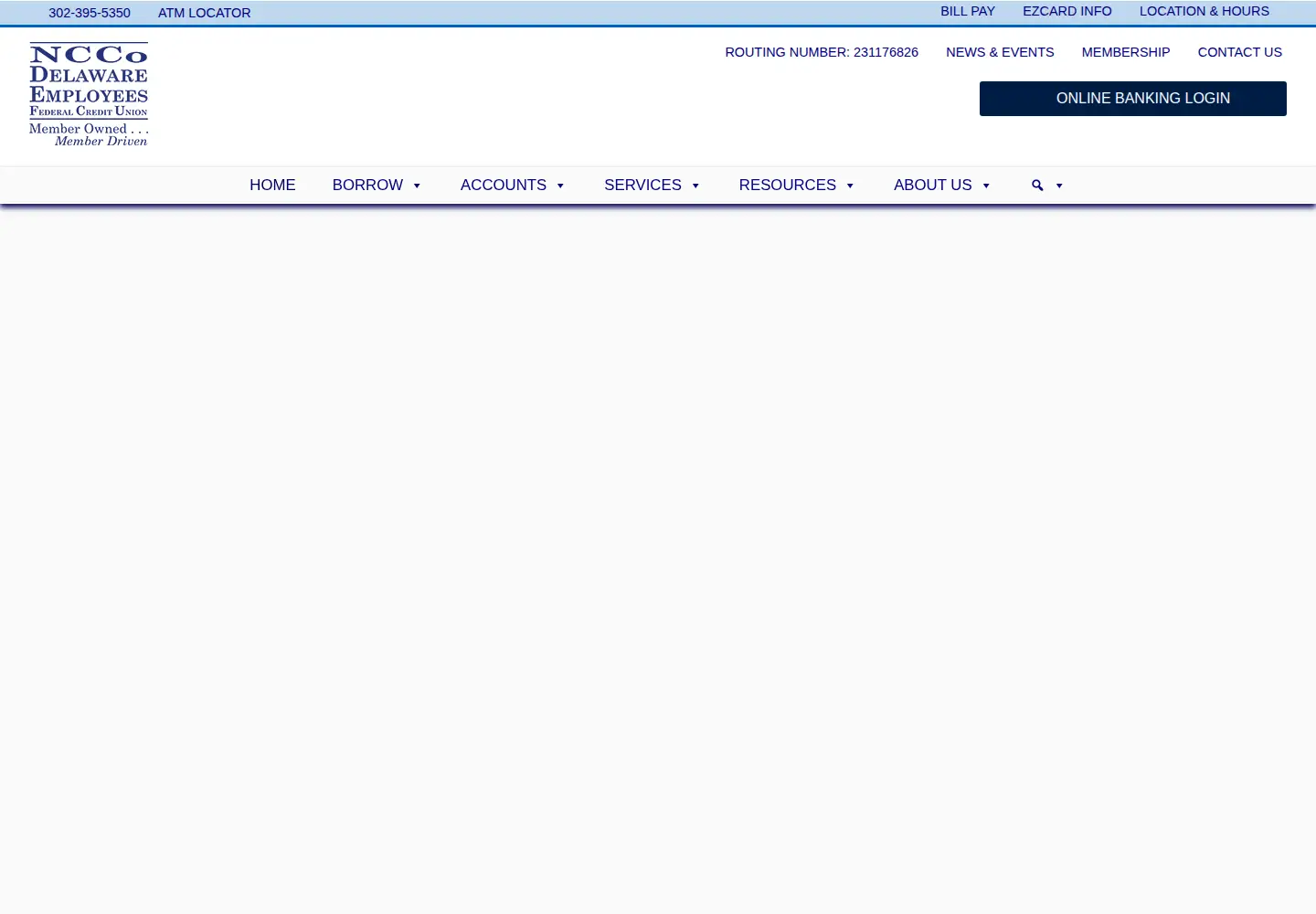Open the Services menu
Screen dimensions: 1316x914
(642, 185)
